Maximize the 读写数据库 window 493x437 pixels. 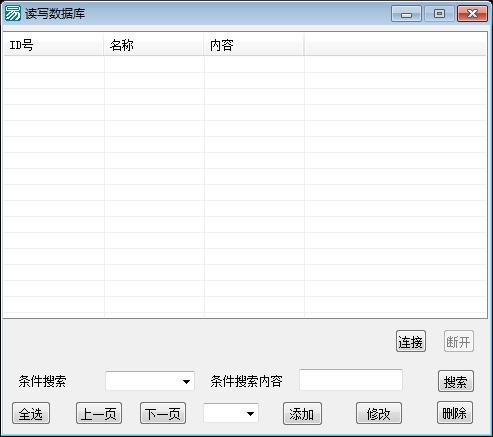pos(440,14)
